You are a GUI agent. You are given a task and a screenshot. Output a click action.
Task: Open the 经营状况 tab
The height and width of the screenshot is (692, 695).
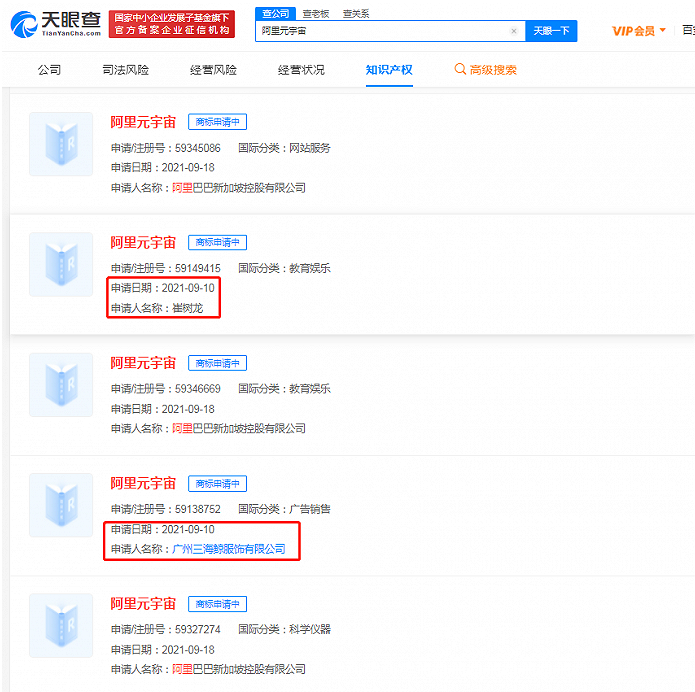(x=301, y=70)
